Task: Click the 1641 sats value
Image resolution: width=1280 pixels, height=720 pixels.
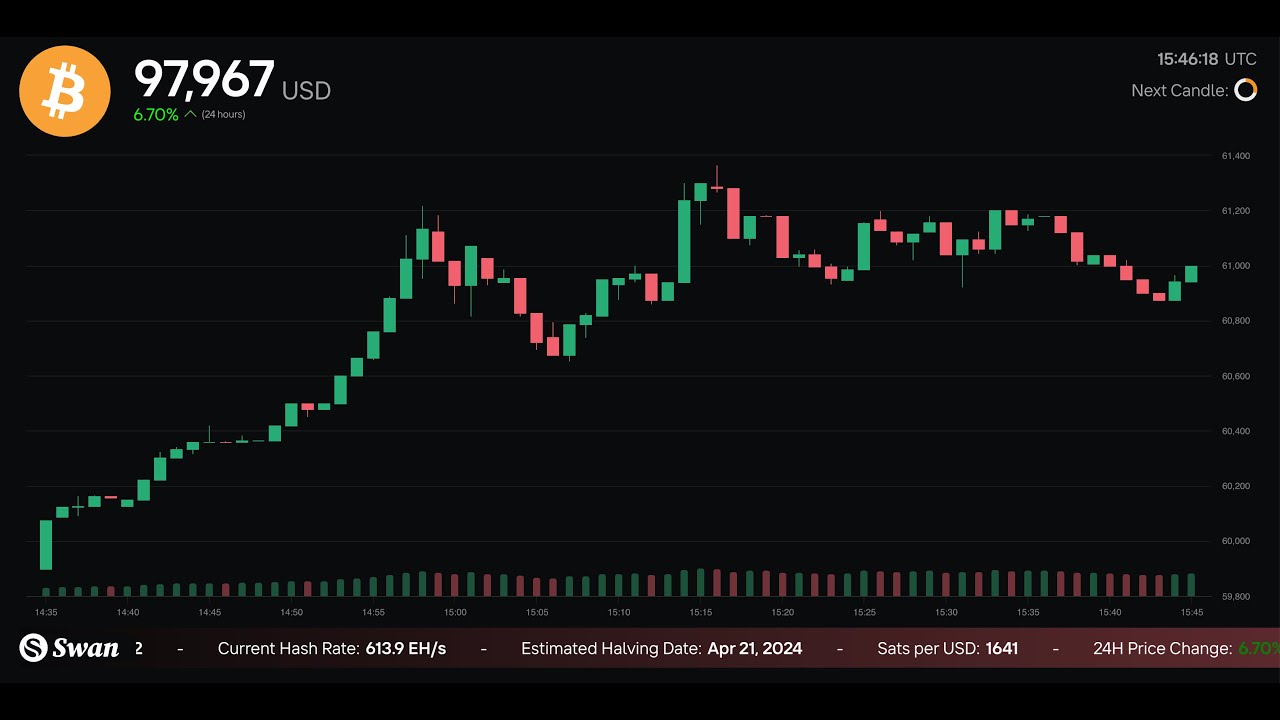Action: point(1002,649)
